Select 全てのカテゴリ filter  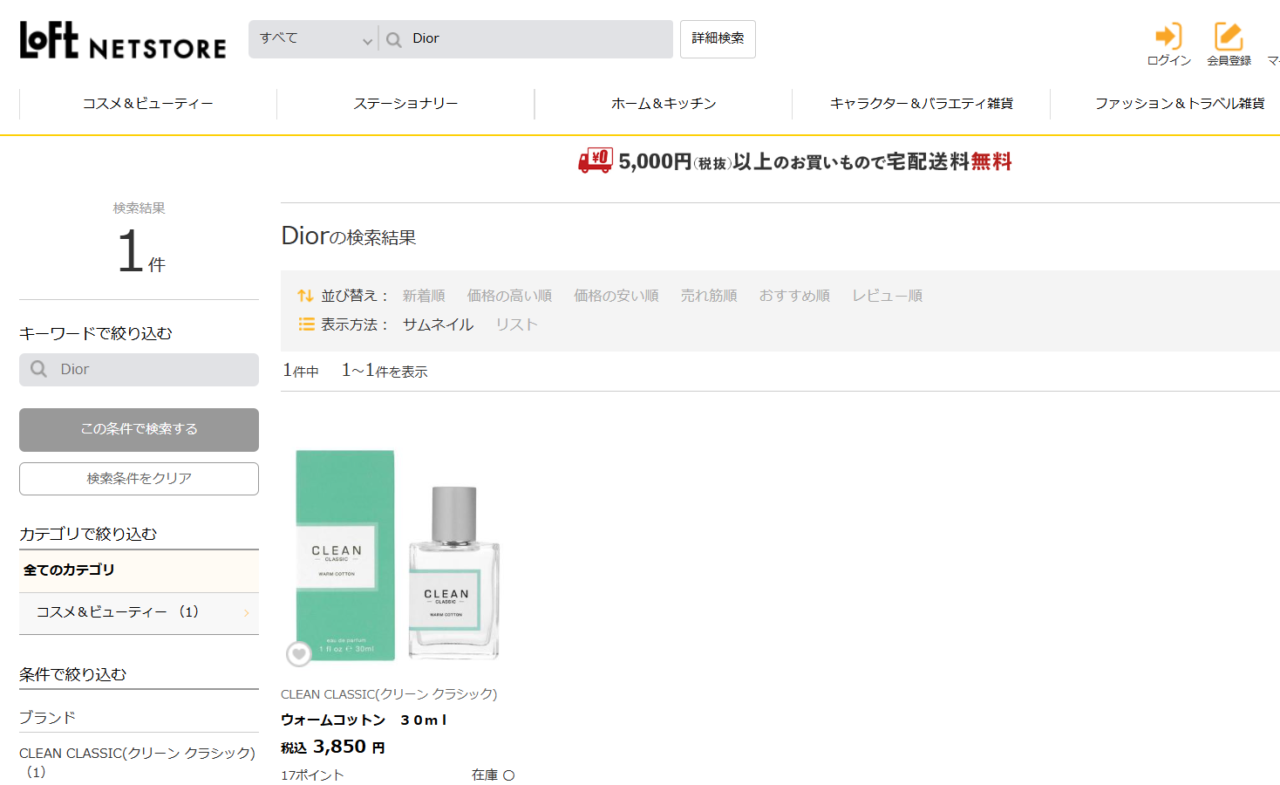(139, 571)
